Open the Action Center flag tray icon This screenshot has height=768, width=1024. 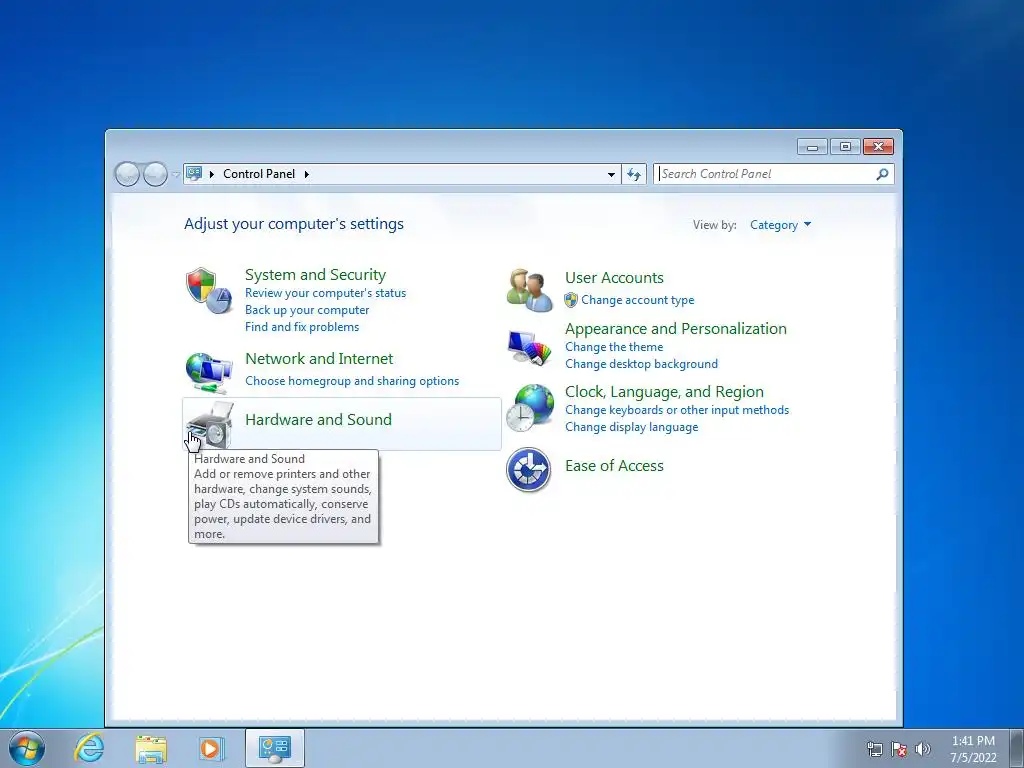pyautogui.click(x=899, y=749)
